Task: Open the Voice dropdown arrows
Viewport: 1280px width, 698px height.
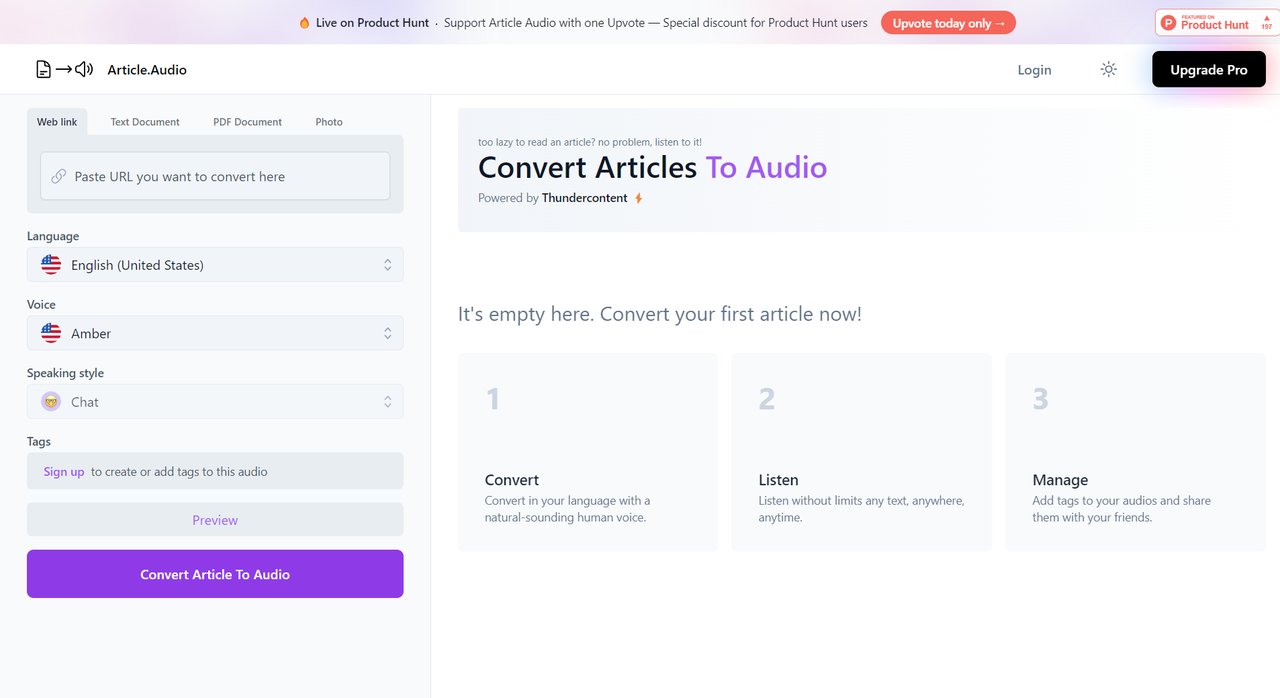Action: click(388, 333)
